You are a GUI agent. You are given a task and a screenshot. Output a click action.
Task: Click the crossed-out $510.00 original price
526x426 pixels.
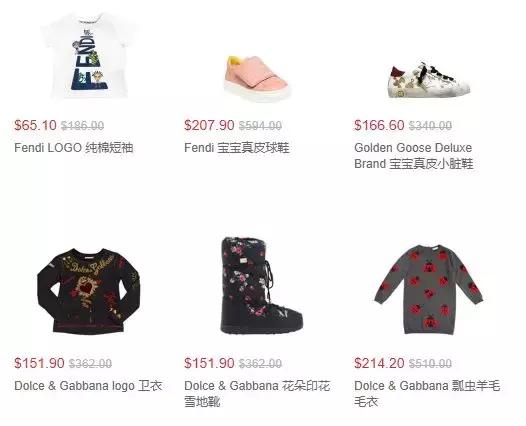point(430,364)
